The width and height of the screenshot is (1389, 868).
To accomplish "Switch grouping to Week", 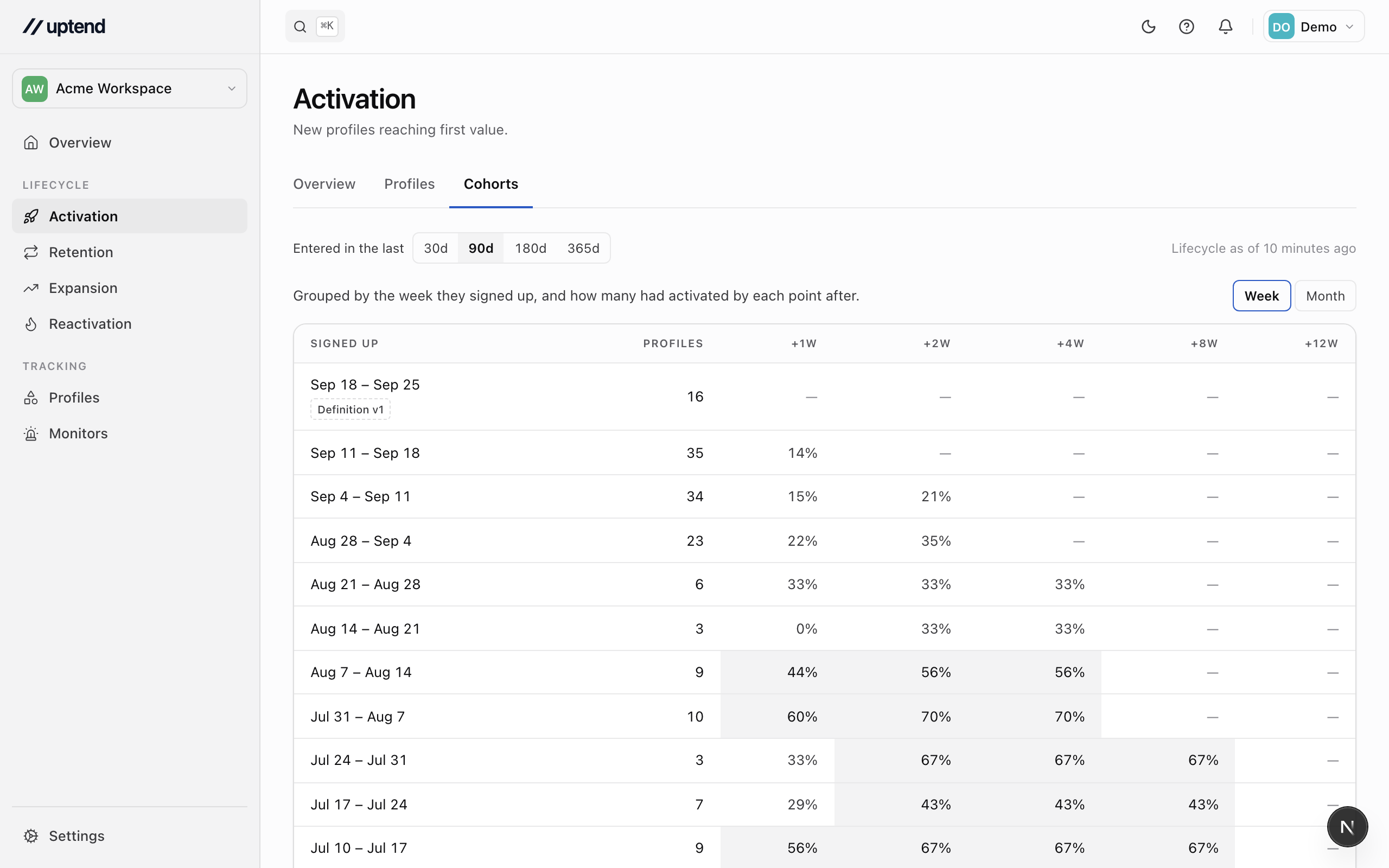I will pos(1261,296).
